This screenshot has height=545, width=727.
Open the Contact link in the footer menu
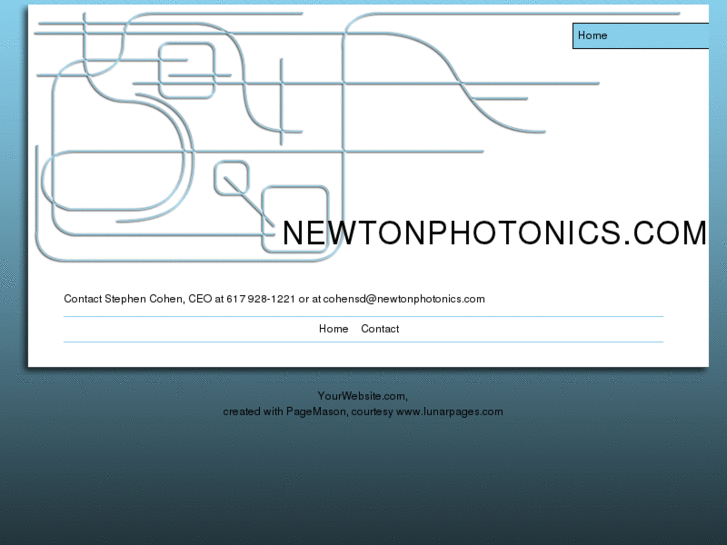tap(380, 329)
